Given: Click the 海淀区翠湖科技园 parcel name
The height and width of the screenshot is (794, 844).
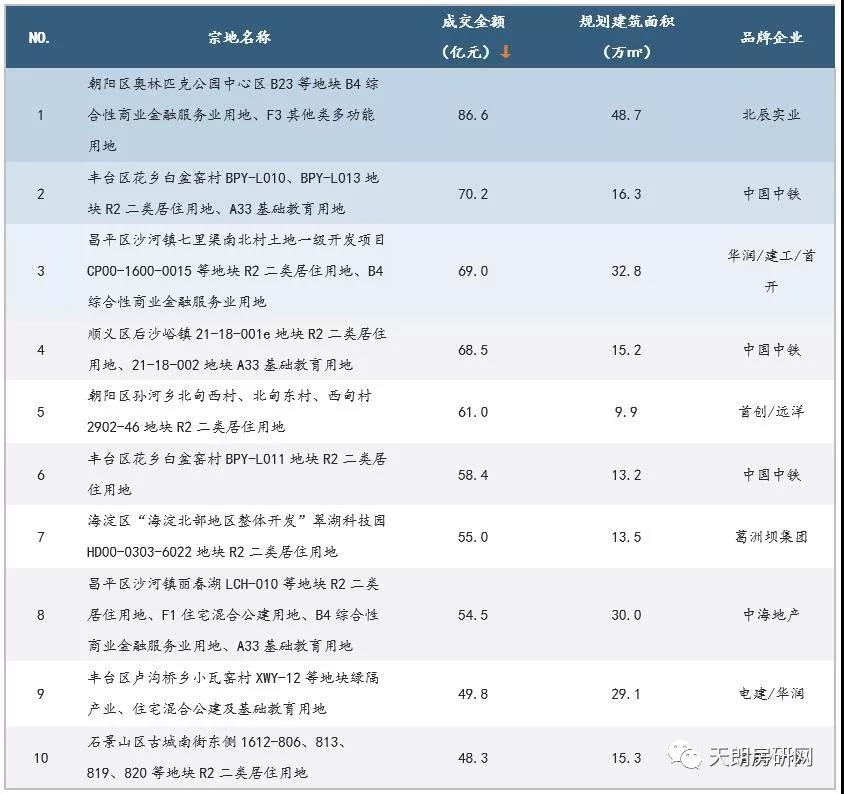Looking at the screenshot, I should tap(236, 536).
